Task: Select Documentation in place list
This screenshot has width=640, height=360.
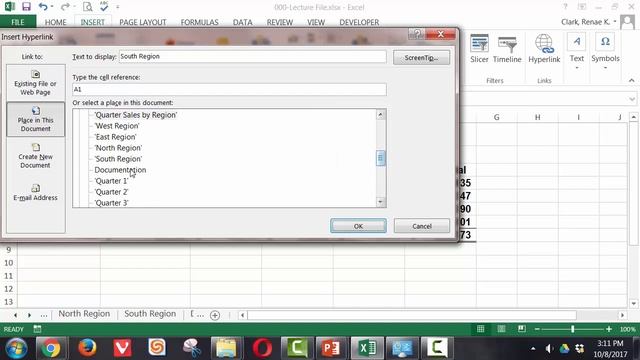Action: (x=120, y=170)
